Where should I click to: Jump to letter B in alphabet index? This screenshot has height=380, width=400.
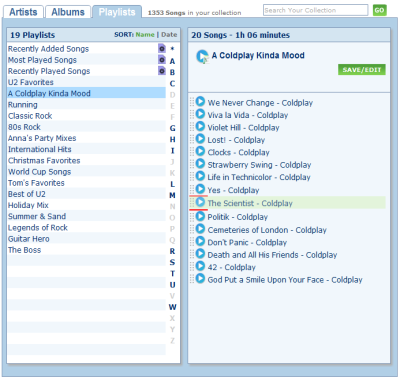tap(172, 72)
